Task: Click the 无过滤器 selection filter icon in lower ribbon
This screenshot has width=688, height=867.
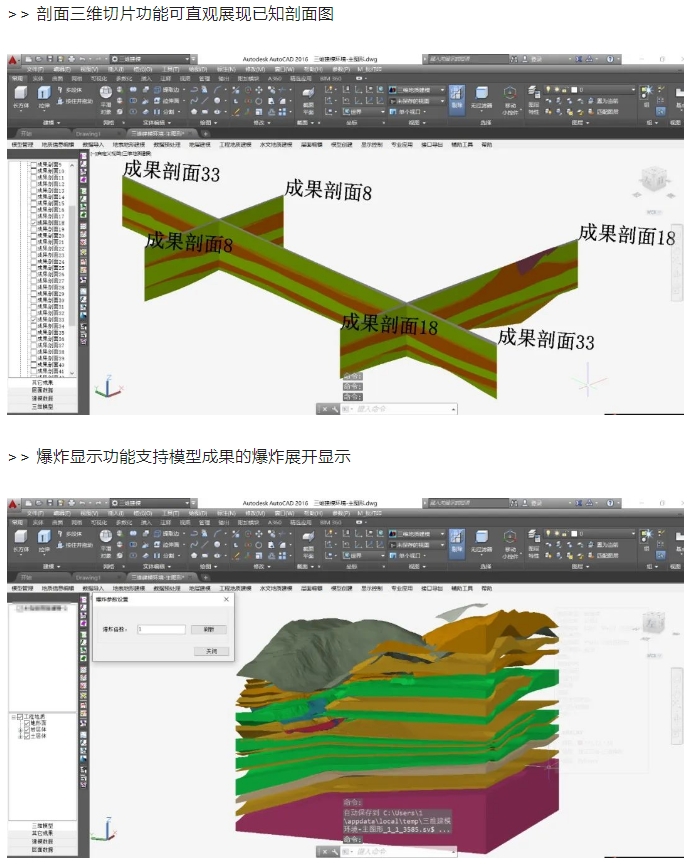Action: 482,539
